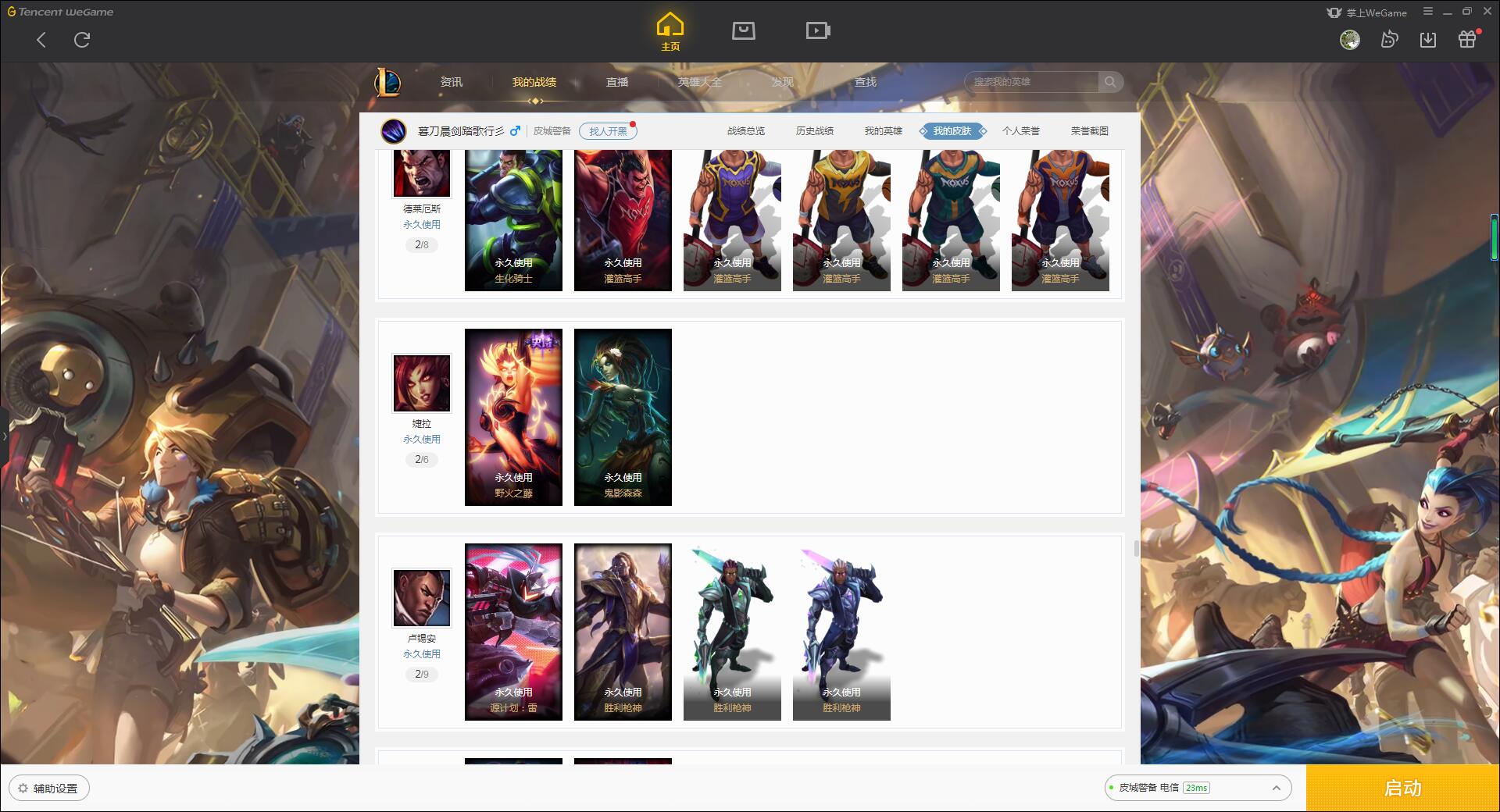Open the 鬼影森森 skin card
This screenshot has height=812, width=1500.
(x=623, y=417)
